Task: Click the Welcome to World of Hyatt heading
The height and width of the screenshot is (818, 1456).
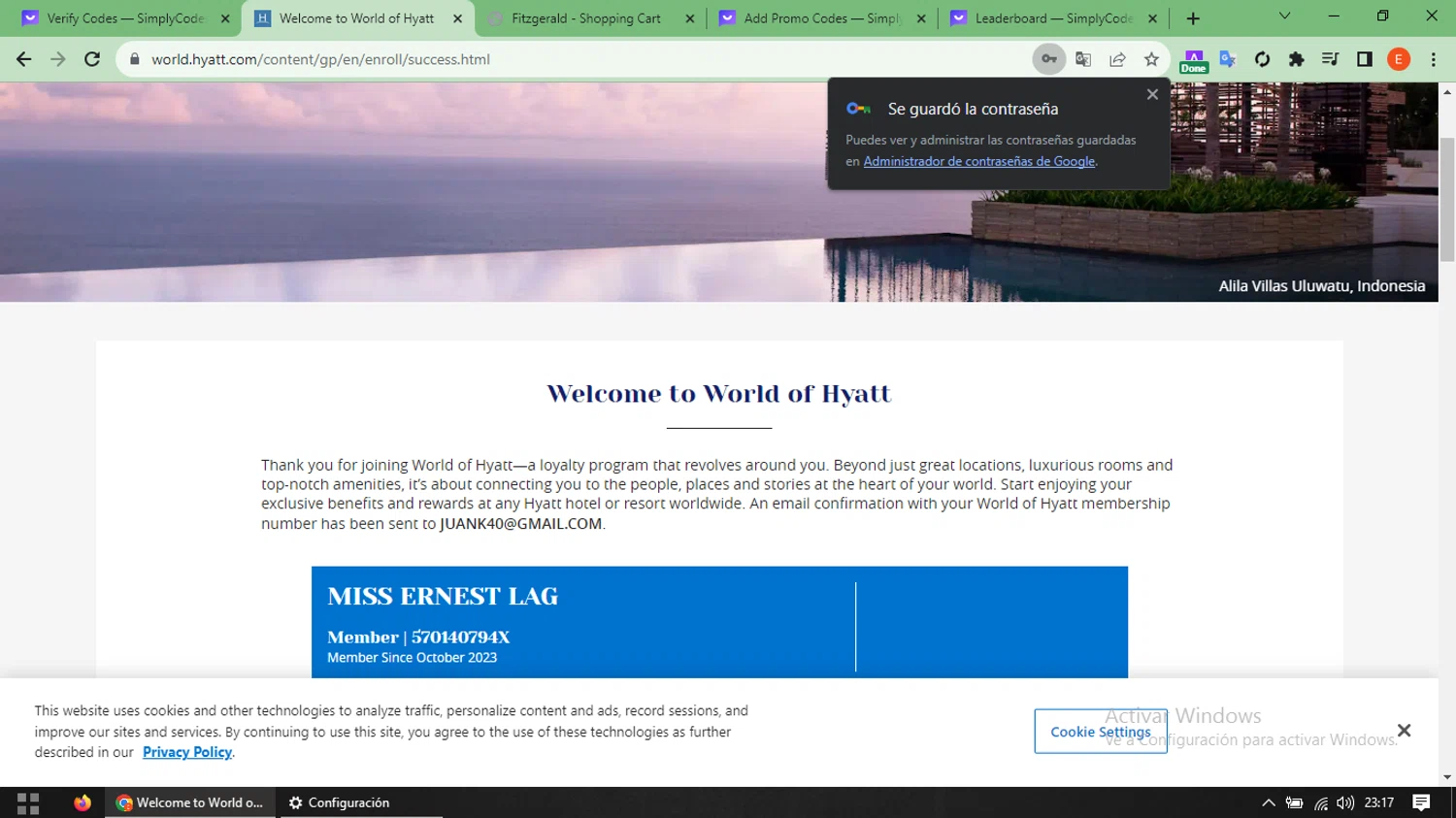Action: pos(718,393)
